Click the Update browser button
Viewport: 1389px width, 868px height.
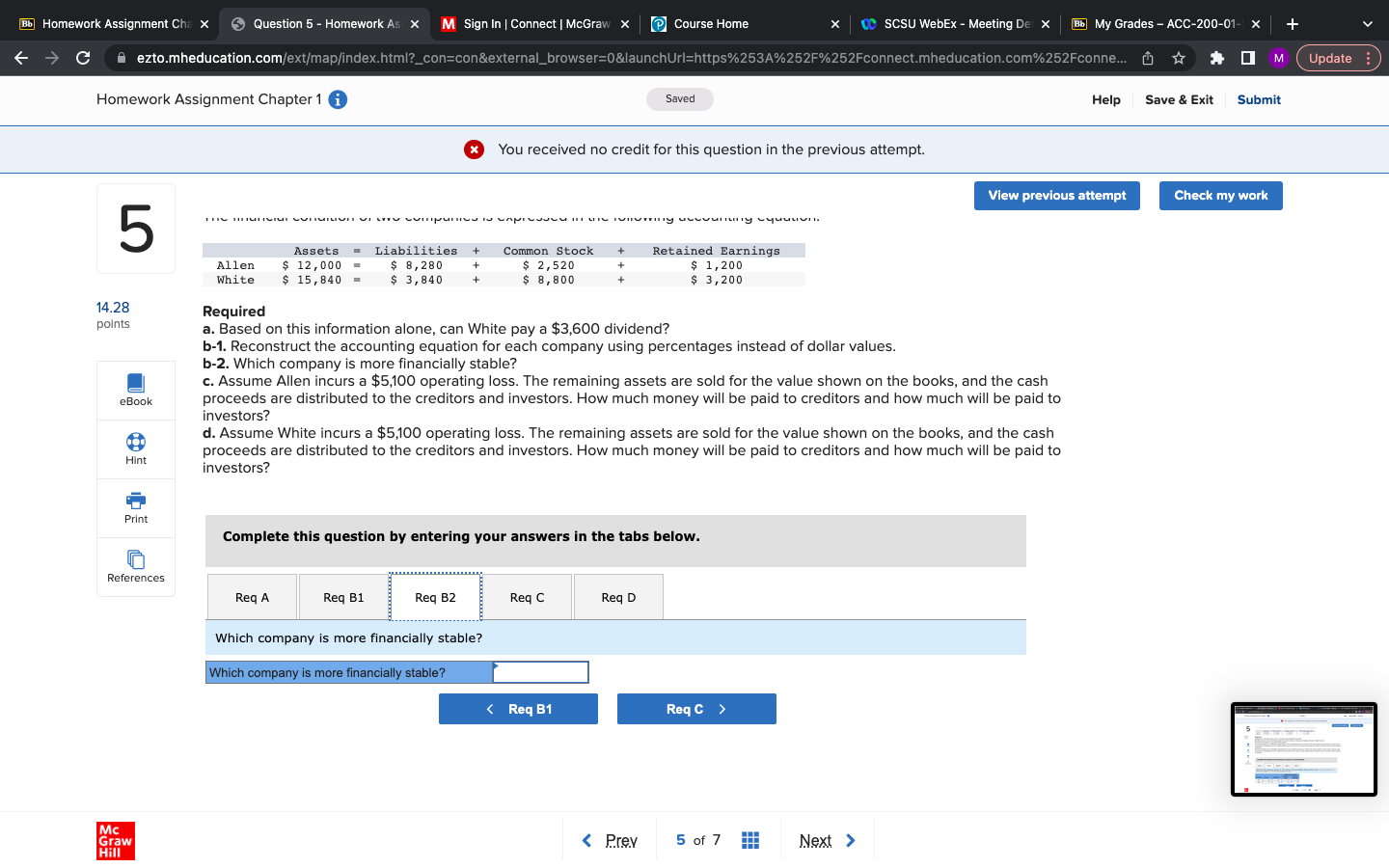click(x=1330, y=58)
